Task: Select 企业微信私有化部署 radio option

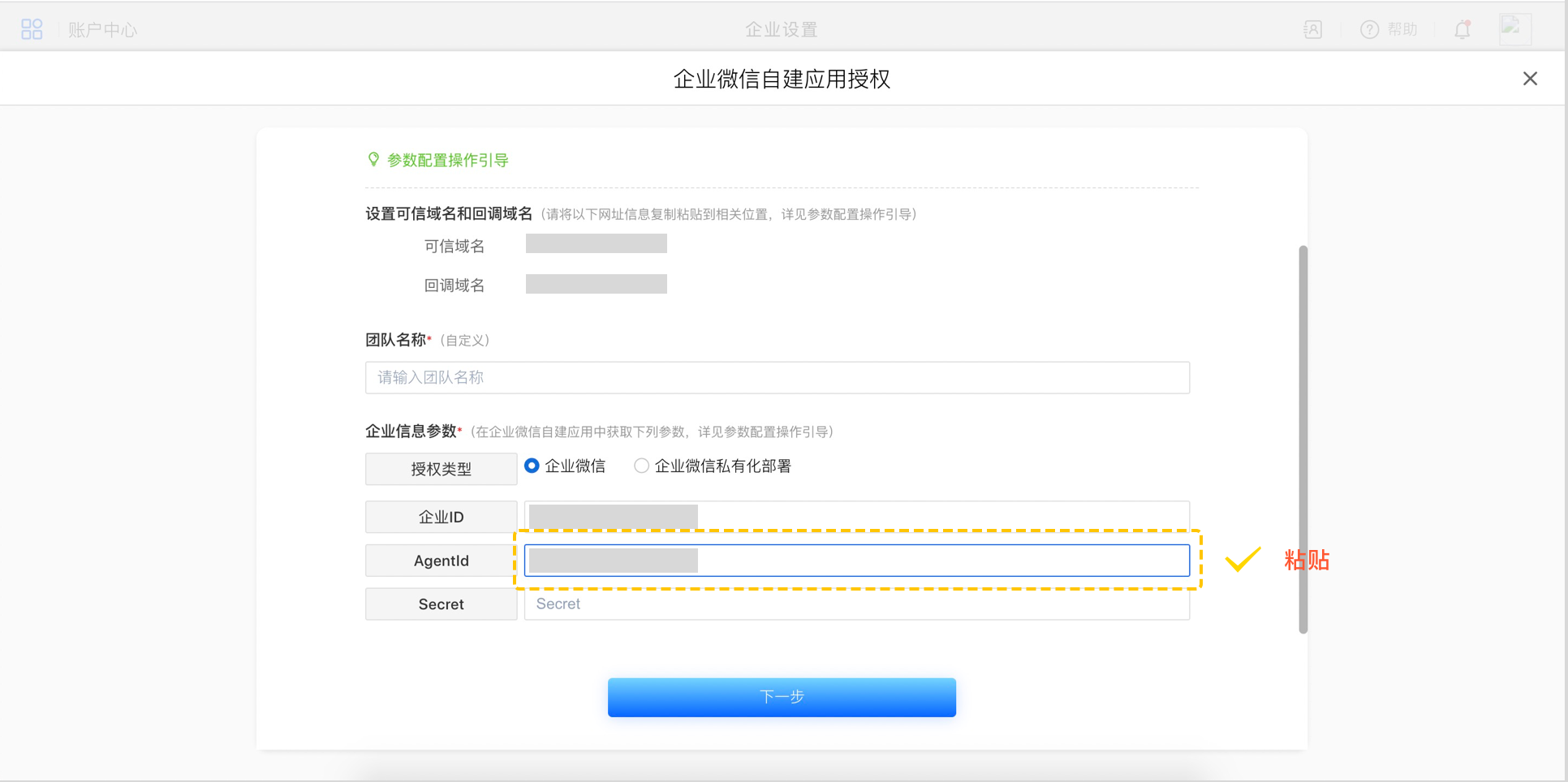Action: click(642, 466)
